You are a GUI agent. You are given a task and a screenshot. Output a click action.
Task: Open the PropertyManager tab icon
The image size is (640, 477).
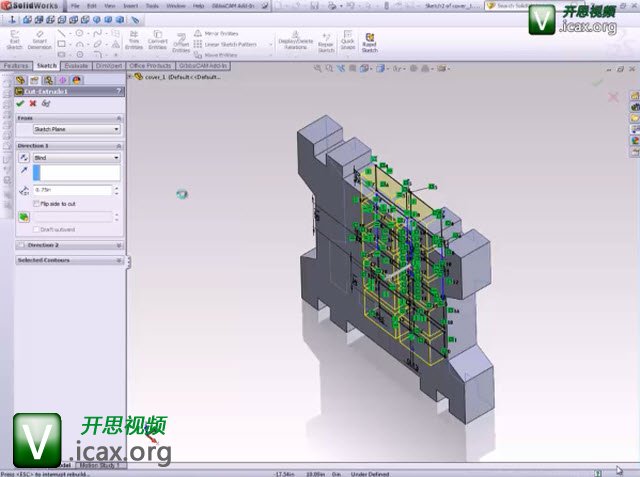pyautogui.click(x=34, y=80)
